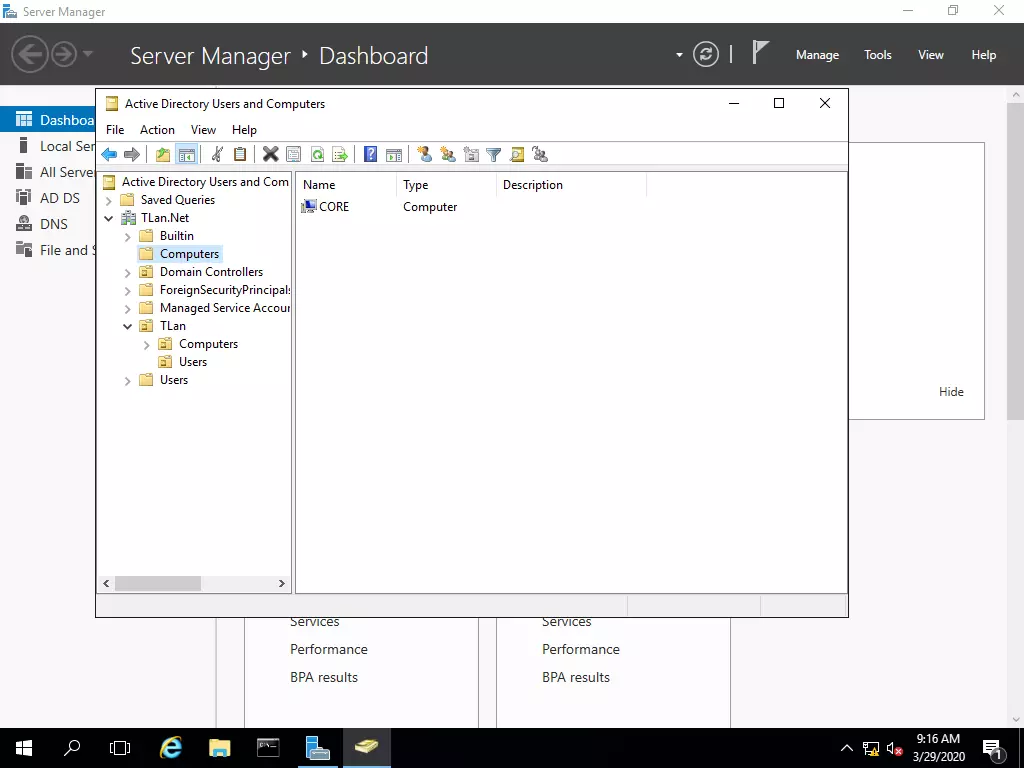
Task: Expand the Domain Controllers node
Action: [x=128, y=272]
